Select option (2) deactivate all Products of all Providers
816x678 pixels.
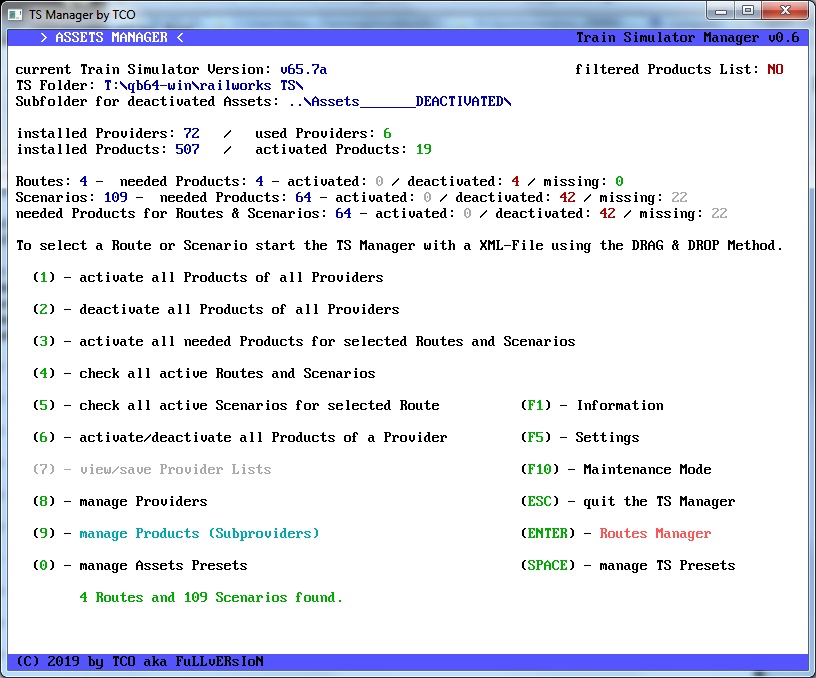[x=216, y=310]
